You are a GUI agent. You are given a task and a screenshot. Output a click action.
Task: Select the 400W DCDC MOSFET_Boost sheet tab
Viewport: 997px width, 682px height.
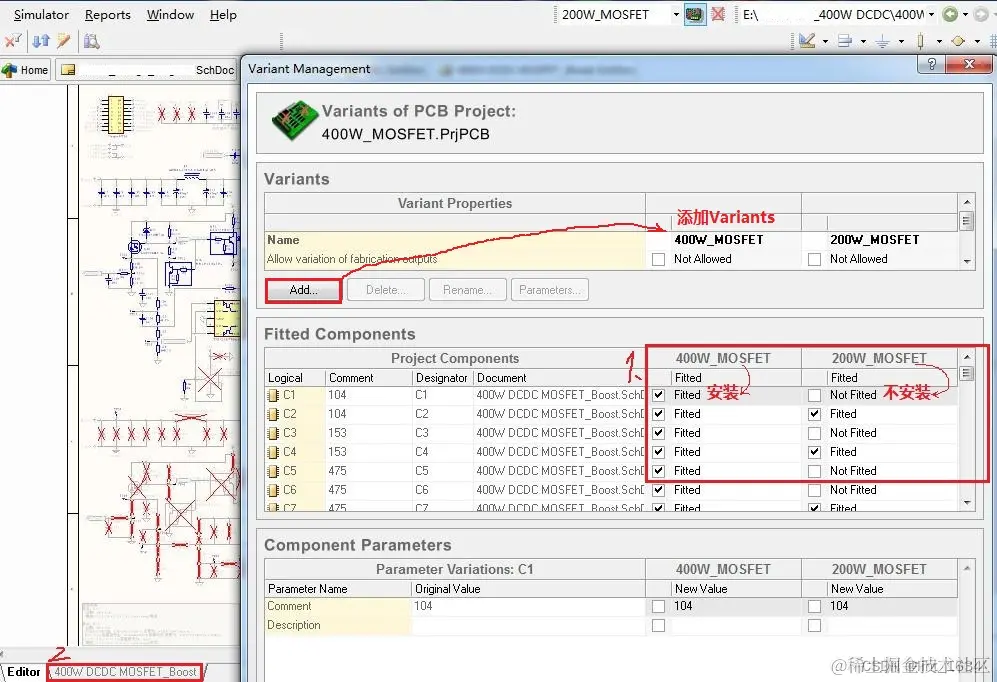point(125,672)
